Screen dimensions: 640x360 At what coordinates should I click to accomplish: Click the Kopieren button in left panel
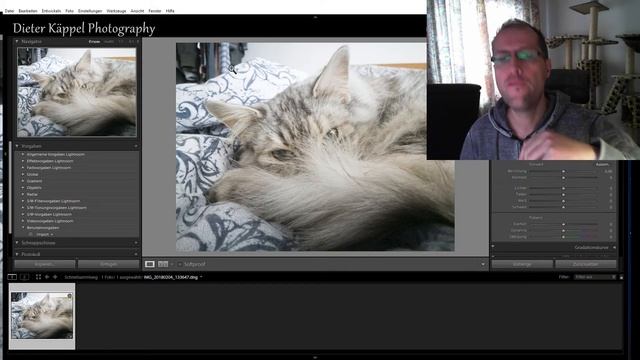click(44, 264)
